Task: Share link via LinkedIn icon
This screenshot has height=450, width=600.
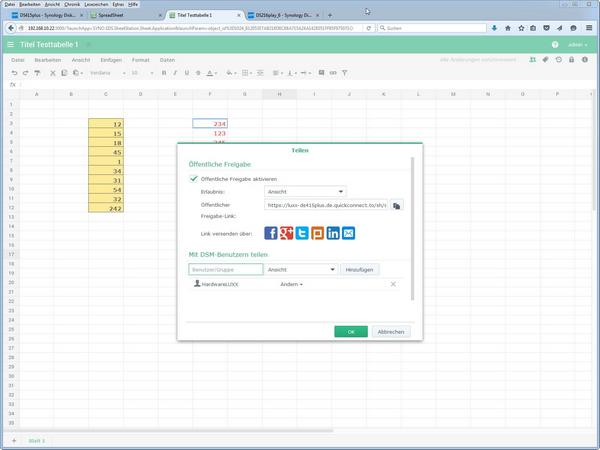Action: [x=333, y=233]
